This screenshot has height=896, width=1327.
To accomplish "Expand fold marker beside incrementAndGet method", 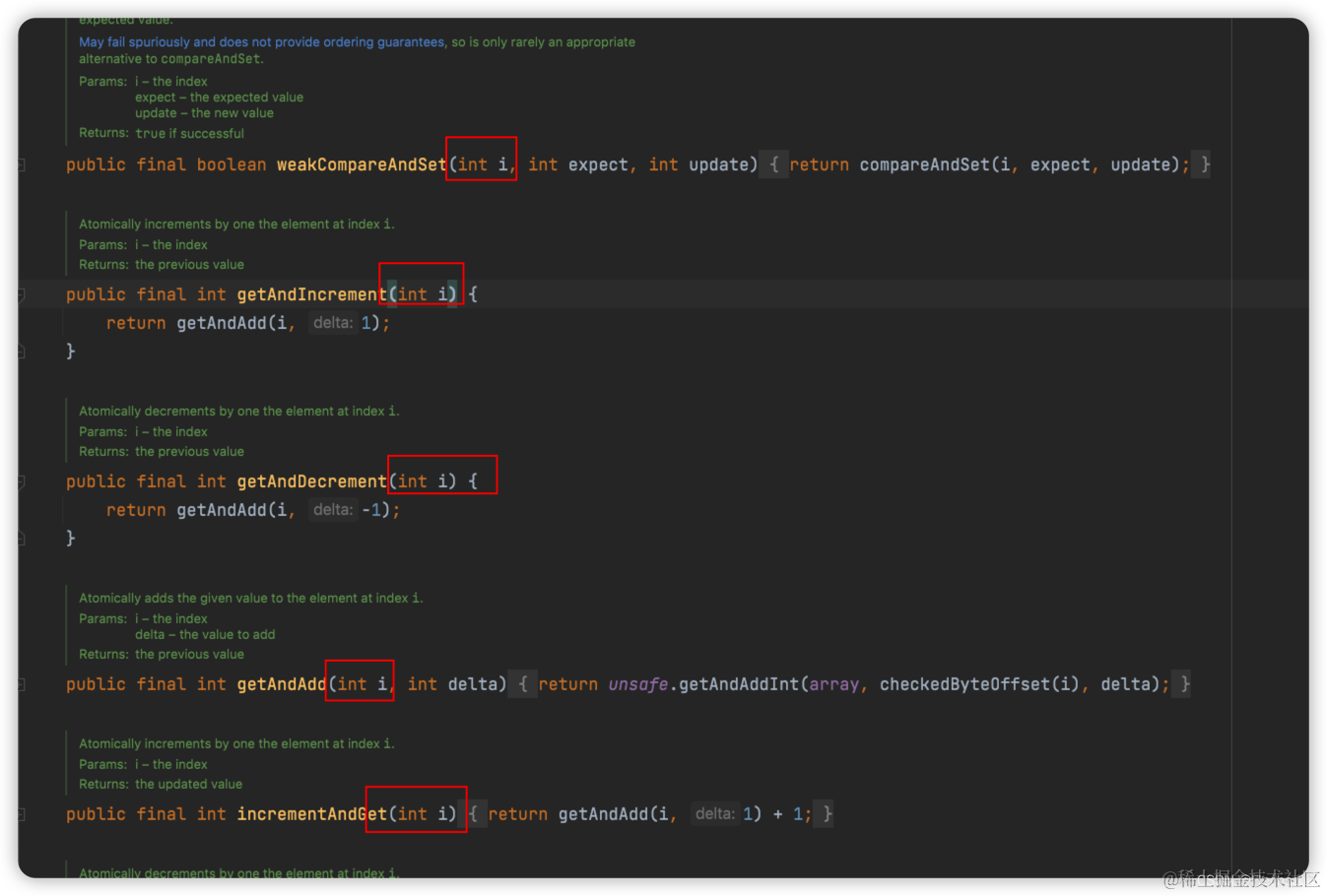I will (x=21, y=814).
